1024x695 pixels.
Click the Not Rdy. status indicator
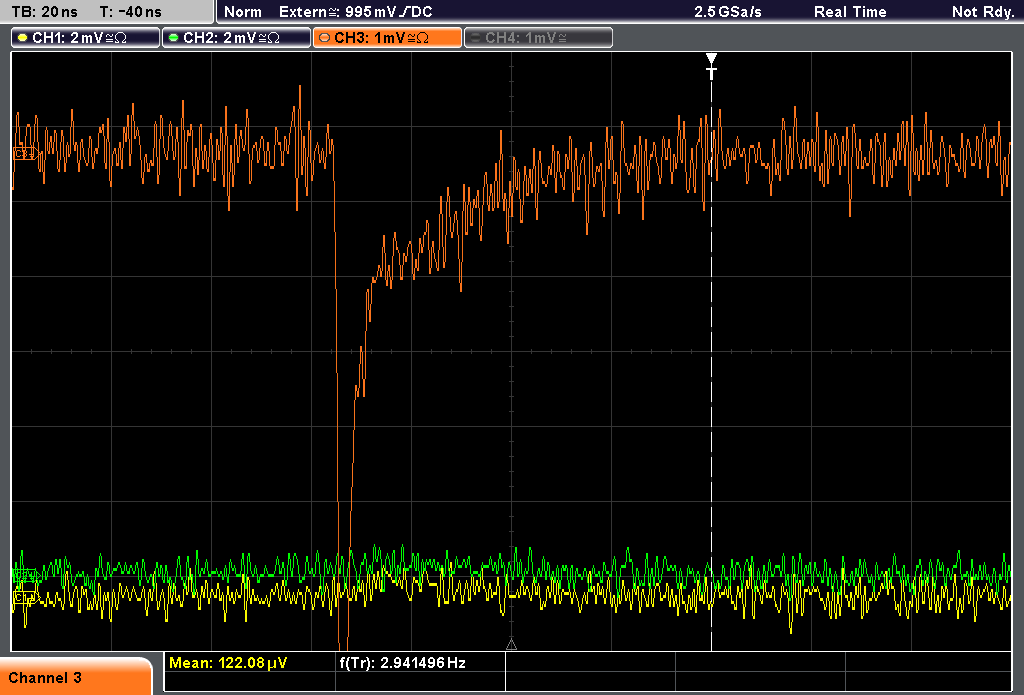pos(983,12)
